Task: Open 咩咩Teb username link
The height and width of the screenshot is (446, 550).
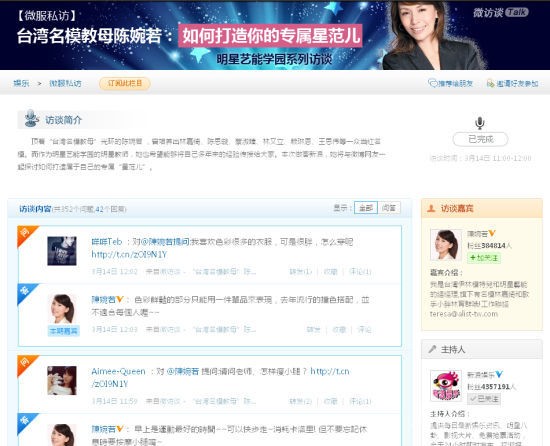Action: [x=107, y=242]
